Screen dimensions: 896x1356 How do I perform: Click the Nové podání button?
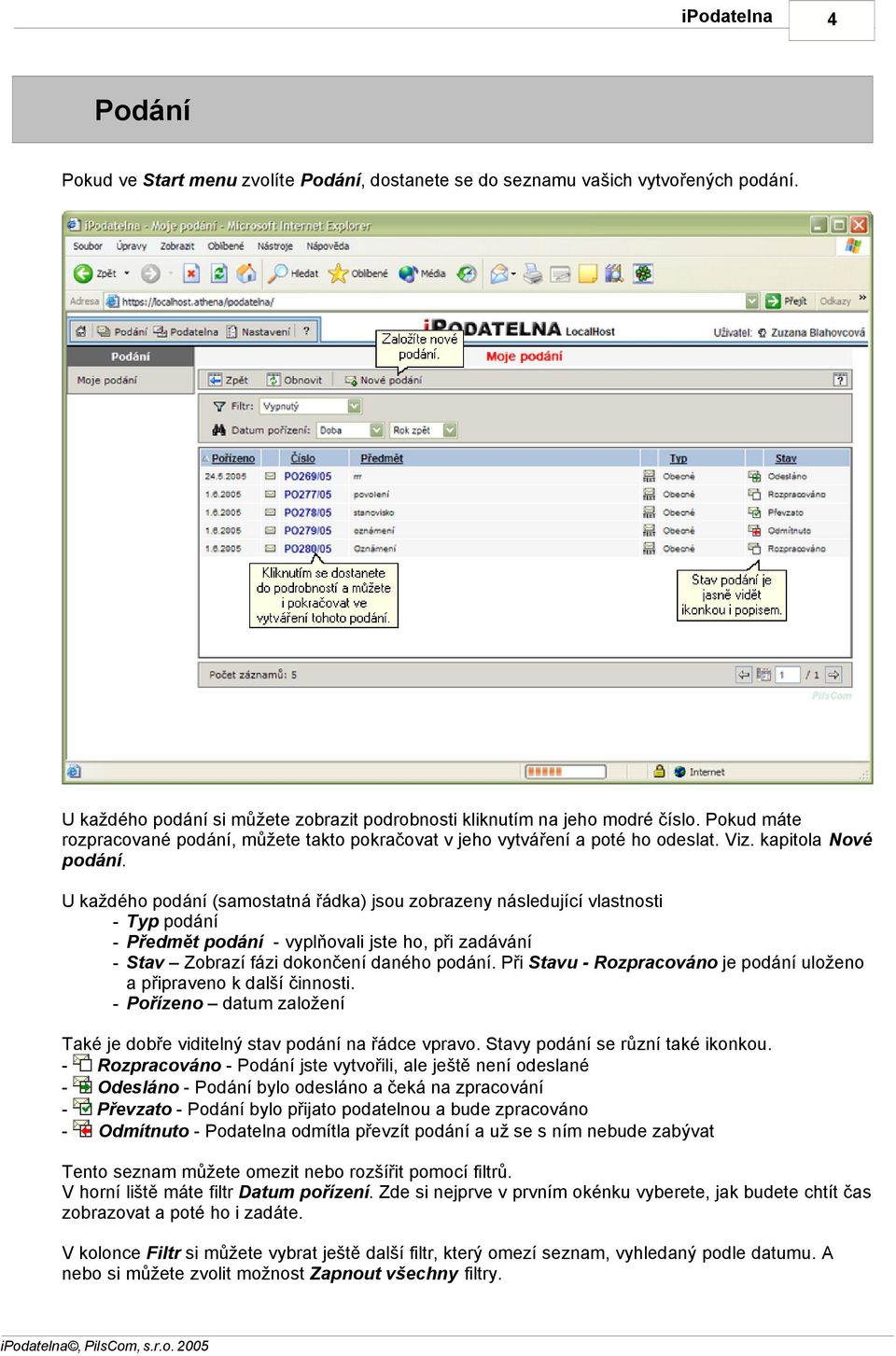(384, 380)
